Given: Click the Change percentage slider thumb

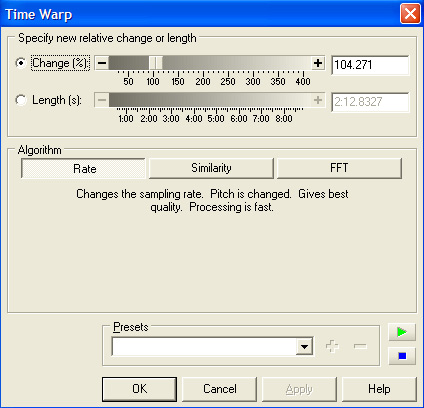Looking at the screenshot, I should coord(156,63).
